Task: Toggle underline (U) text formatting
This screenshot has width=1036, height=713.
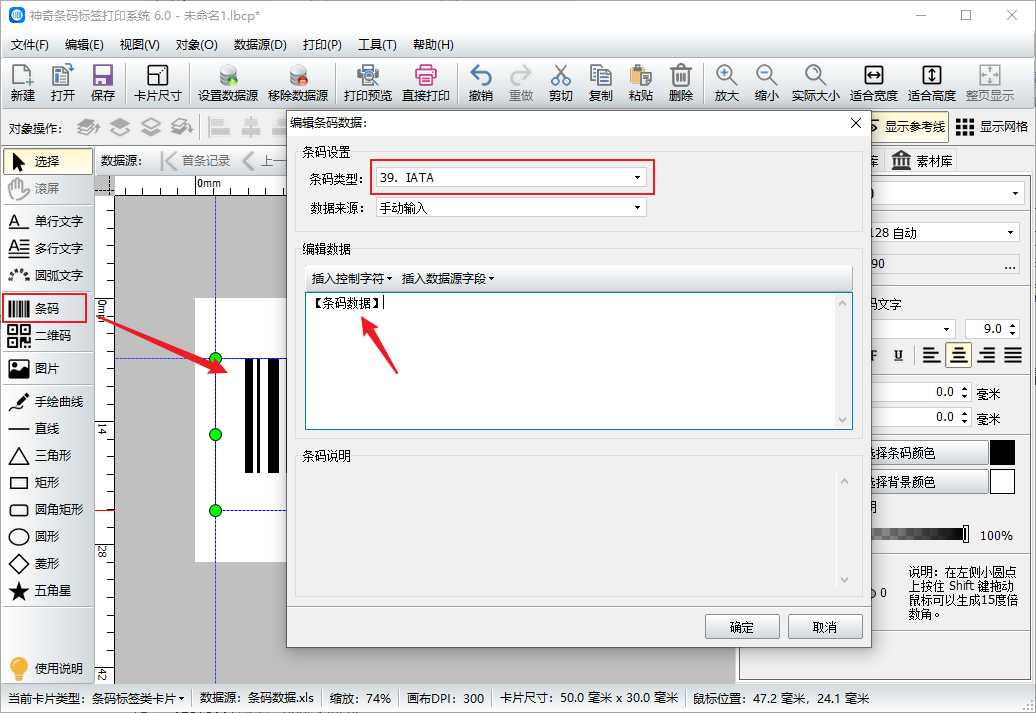Action: click(x=898, y=356)
